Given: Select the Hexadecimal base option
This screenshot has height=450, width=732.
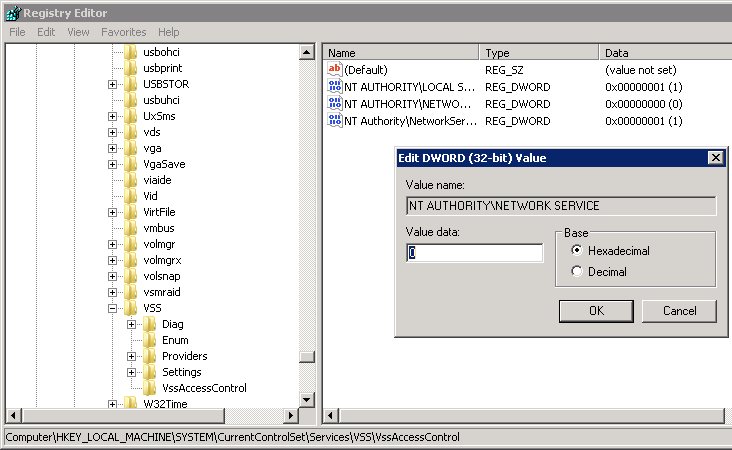Looking at the screenshot, I should pos(577,251).
